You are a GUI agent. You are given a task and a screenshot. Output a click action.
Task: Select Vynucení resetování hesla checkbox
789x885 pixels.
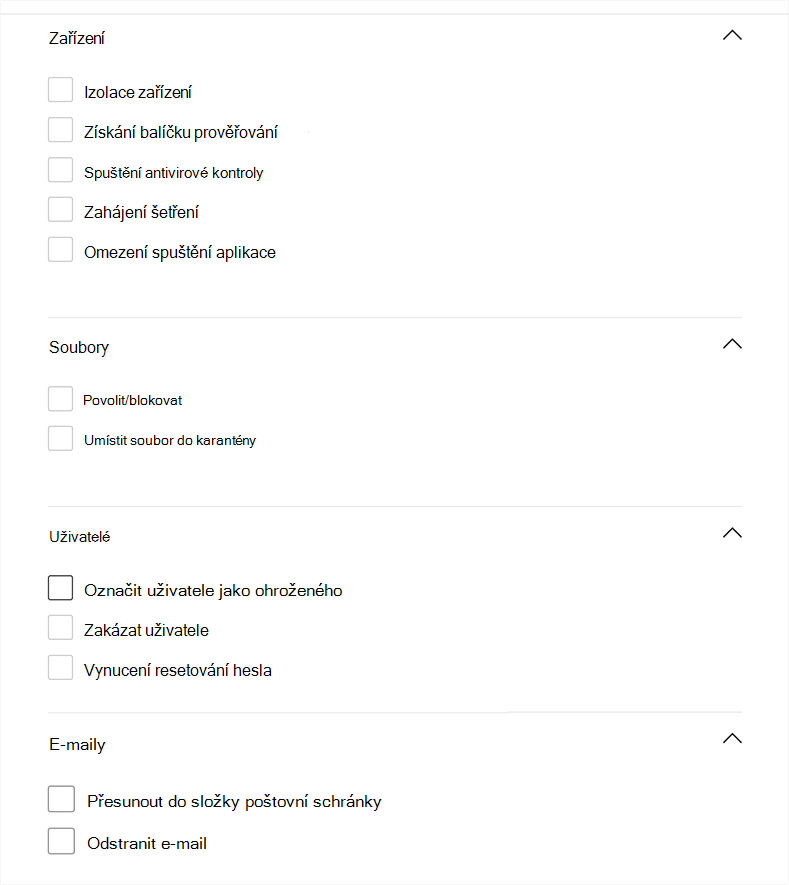click(x=61, y=668)
